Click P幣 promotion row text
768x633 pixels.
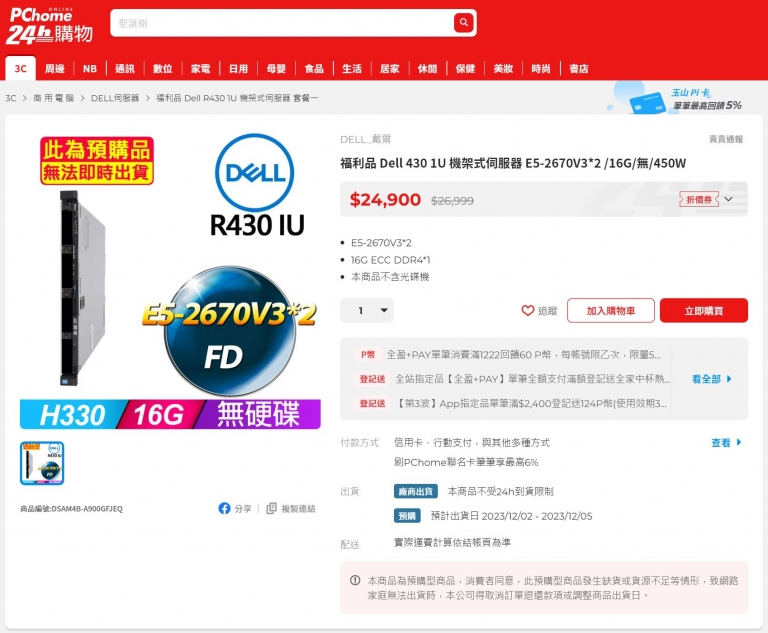pos(523,354)
